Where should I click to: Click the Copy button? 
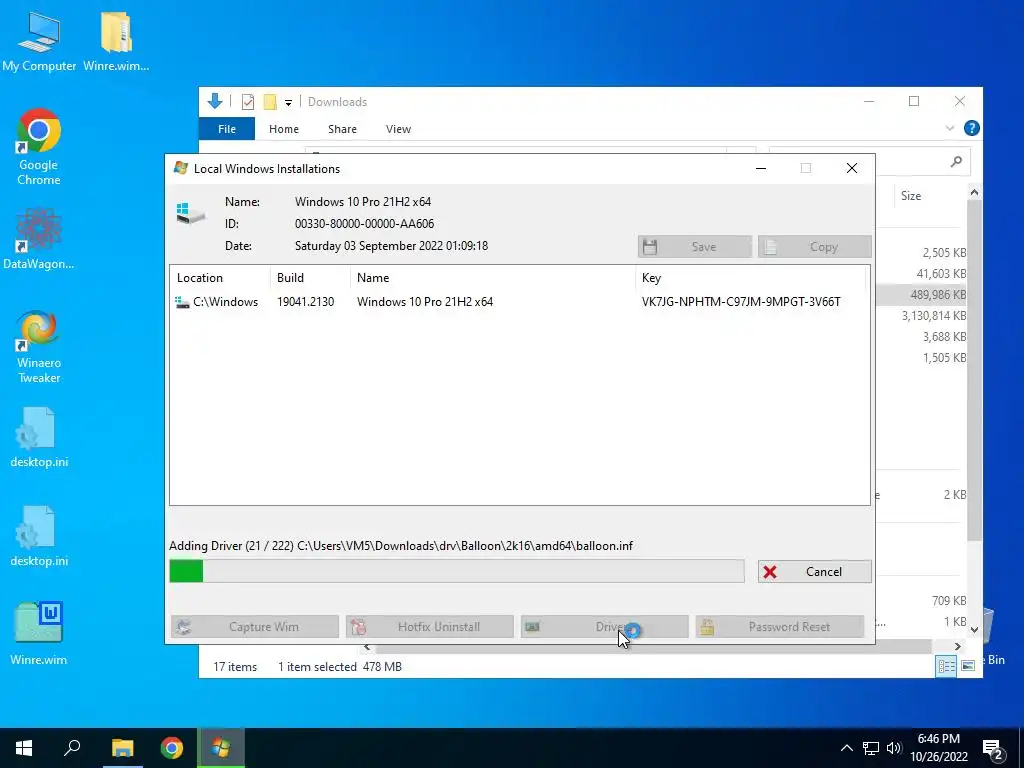[x=814, y=247]
